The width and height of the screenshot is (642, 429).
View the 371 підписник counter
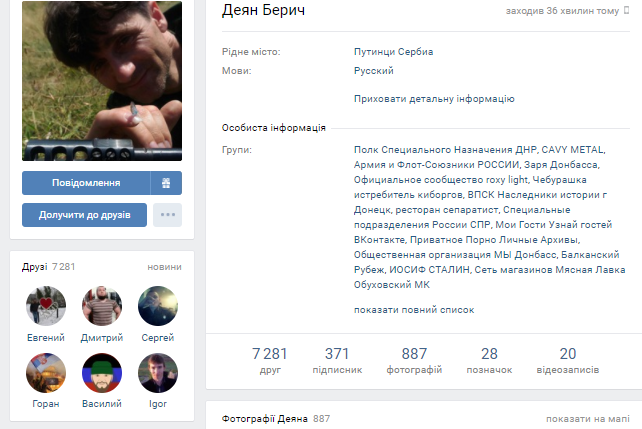(337, 360)
